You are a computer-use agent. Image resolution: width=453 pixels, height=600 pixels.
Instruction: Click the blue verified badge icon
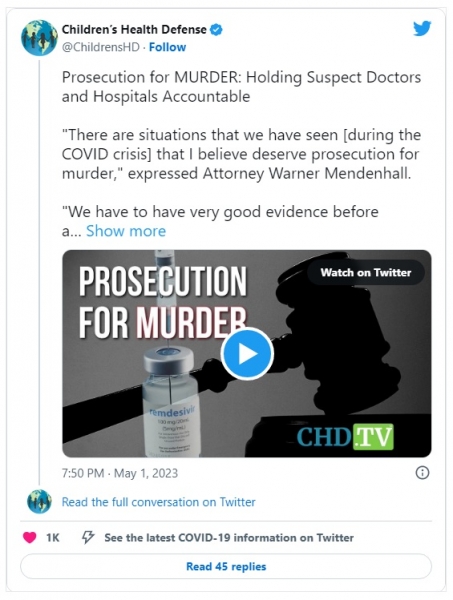217,29
